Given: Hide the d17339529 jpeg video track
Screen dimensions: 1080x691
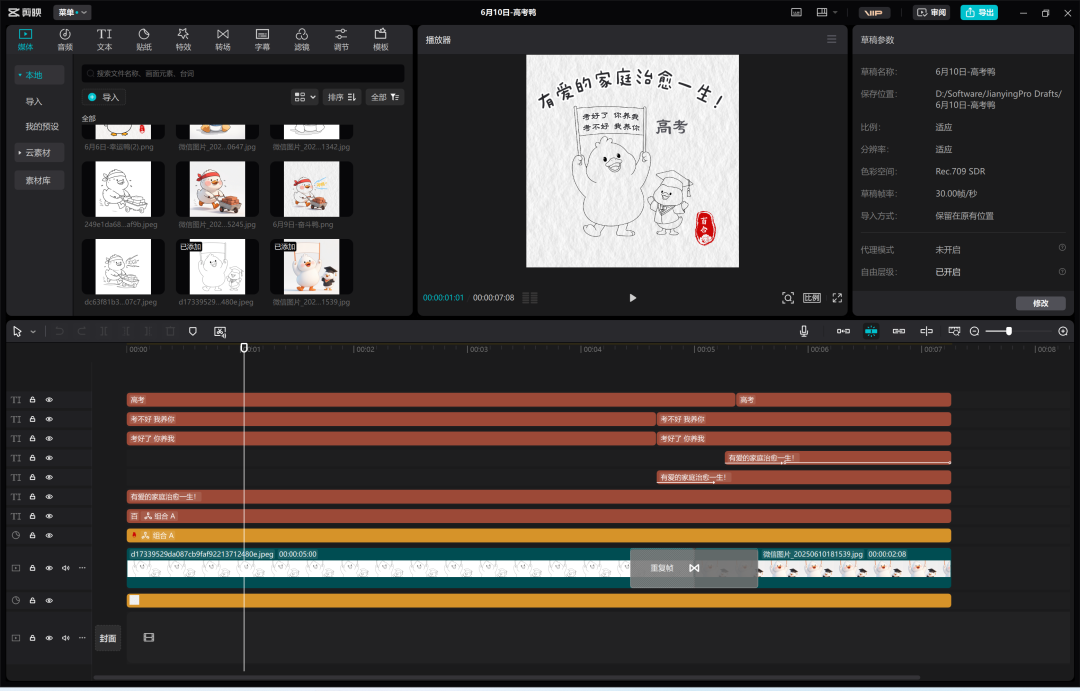Looking at the screenshot, I should [x=50, y=568].
